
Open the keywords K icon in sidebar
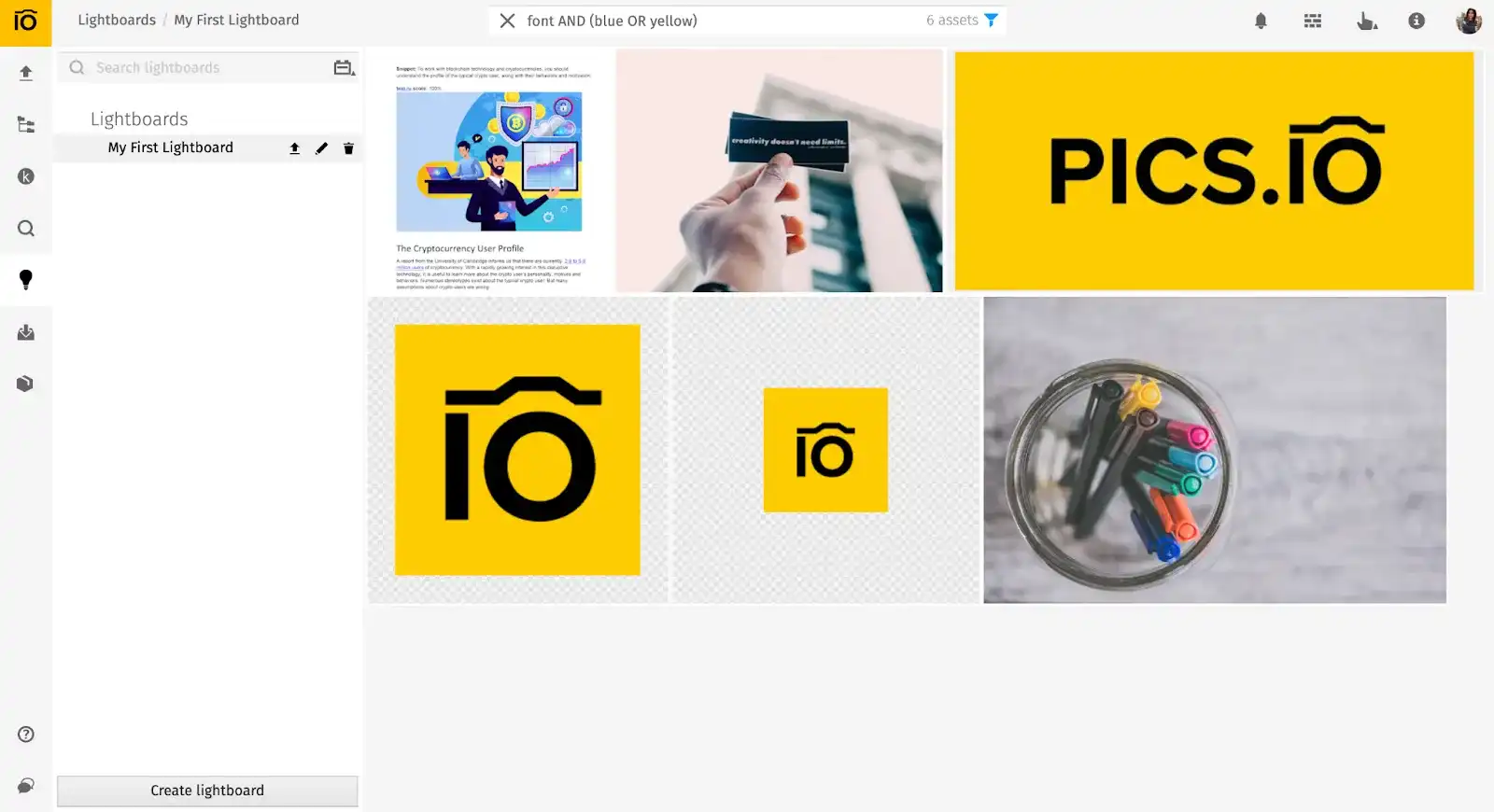coord(26,176)
